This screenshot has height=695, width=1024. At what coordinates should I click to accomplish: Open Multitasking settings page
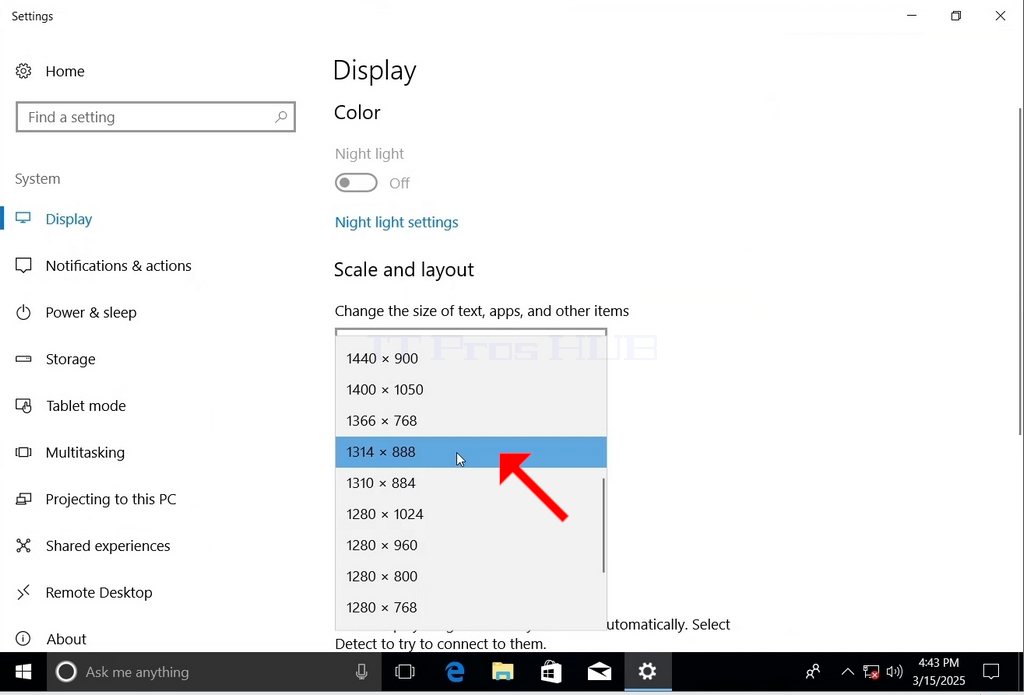(x=85, y=453)
